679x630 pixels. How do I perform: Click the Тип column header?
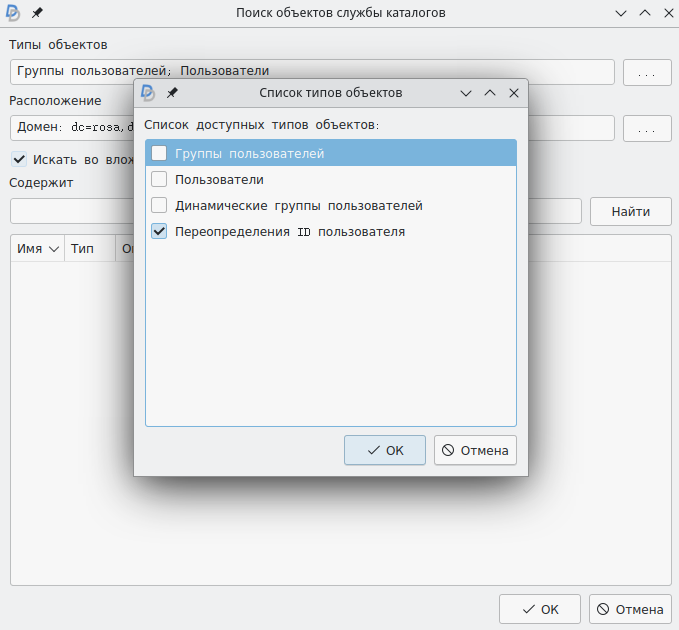coord(82,249)
